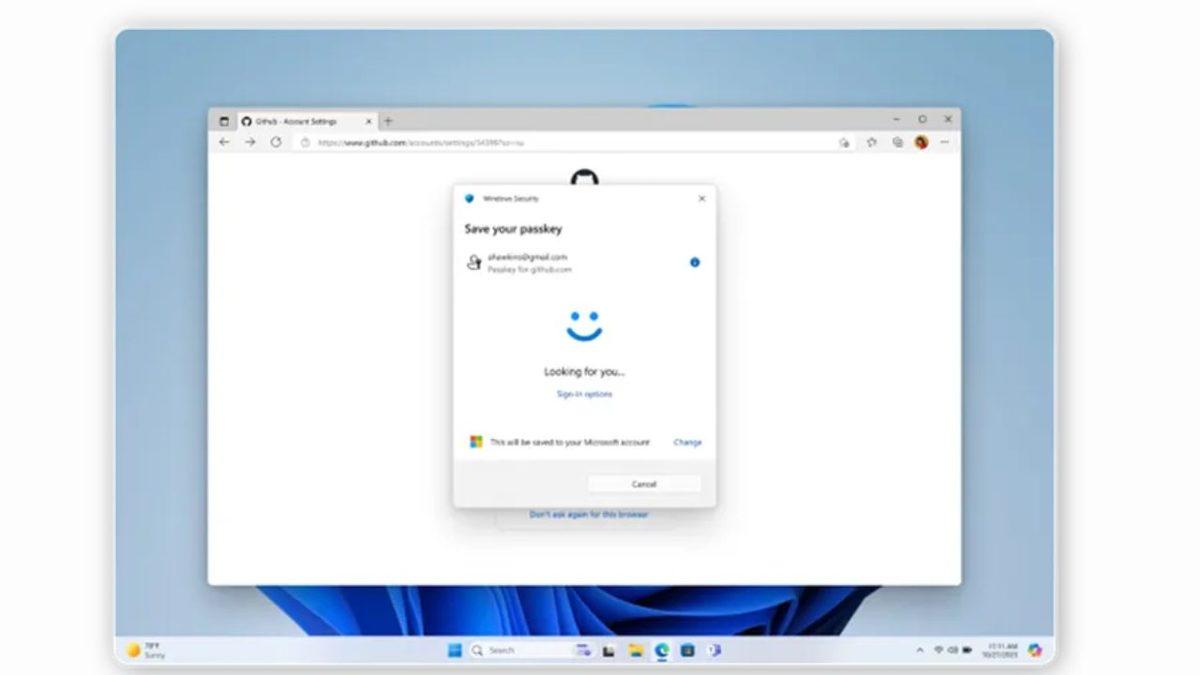
Task: Click the info icon beside the passkey account
Action: pos(695,262)
